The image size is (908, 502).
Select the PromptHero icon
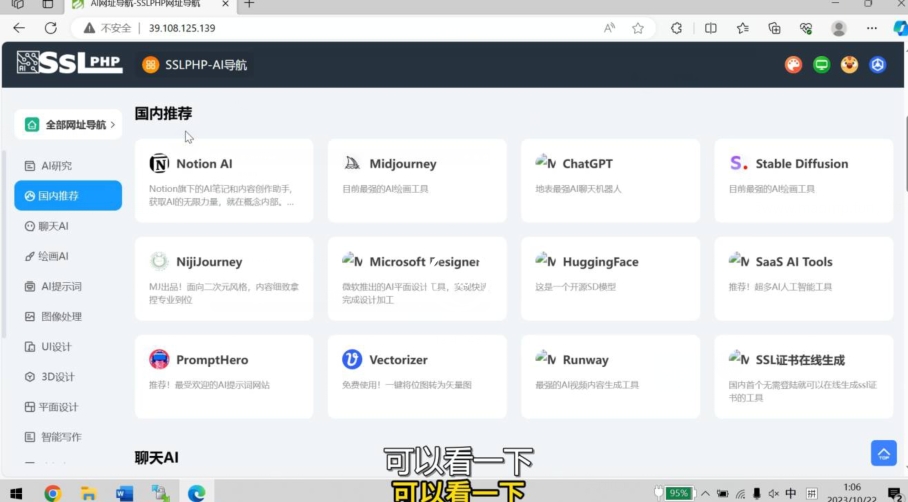click(159, 360)
